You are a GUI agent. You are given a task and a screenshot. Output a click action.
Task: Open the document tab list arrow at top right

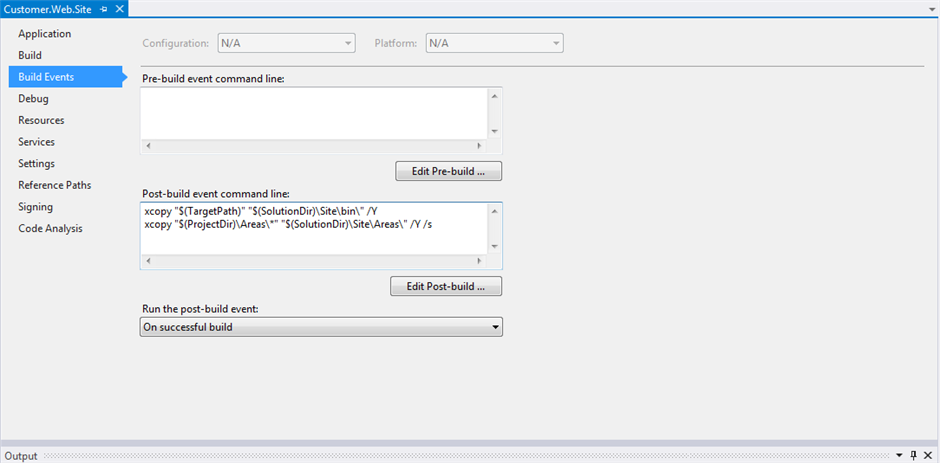[930, 9]
